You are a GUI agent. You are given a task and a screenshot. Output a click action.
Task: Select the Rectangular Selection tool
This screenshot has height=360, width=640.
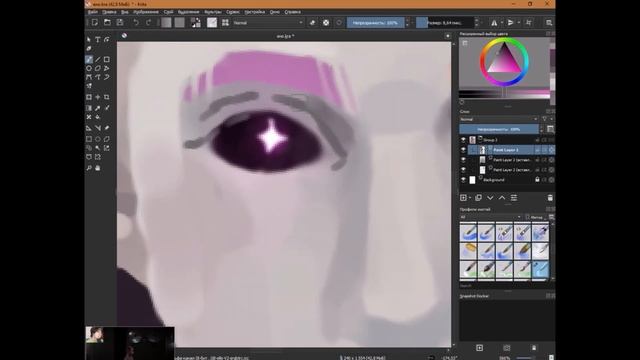click(89, 139)
